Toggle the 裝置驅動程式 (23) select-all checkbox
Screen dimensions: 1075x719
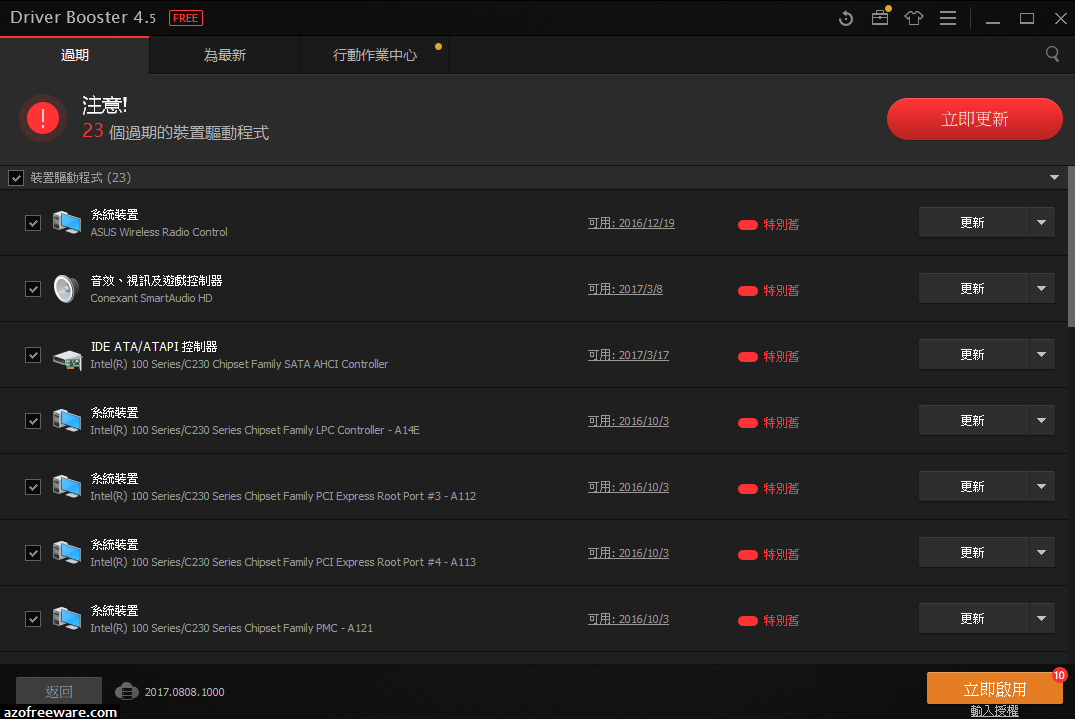(x=16, y=178)
